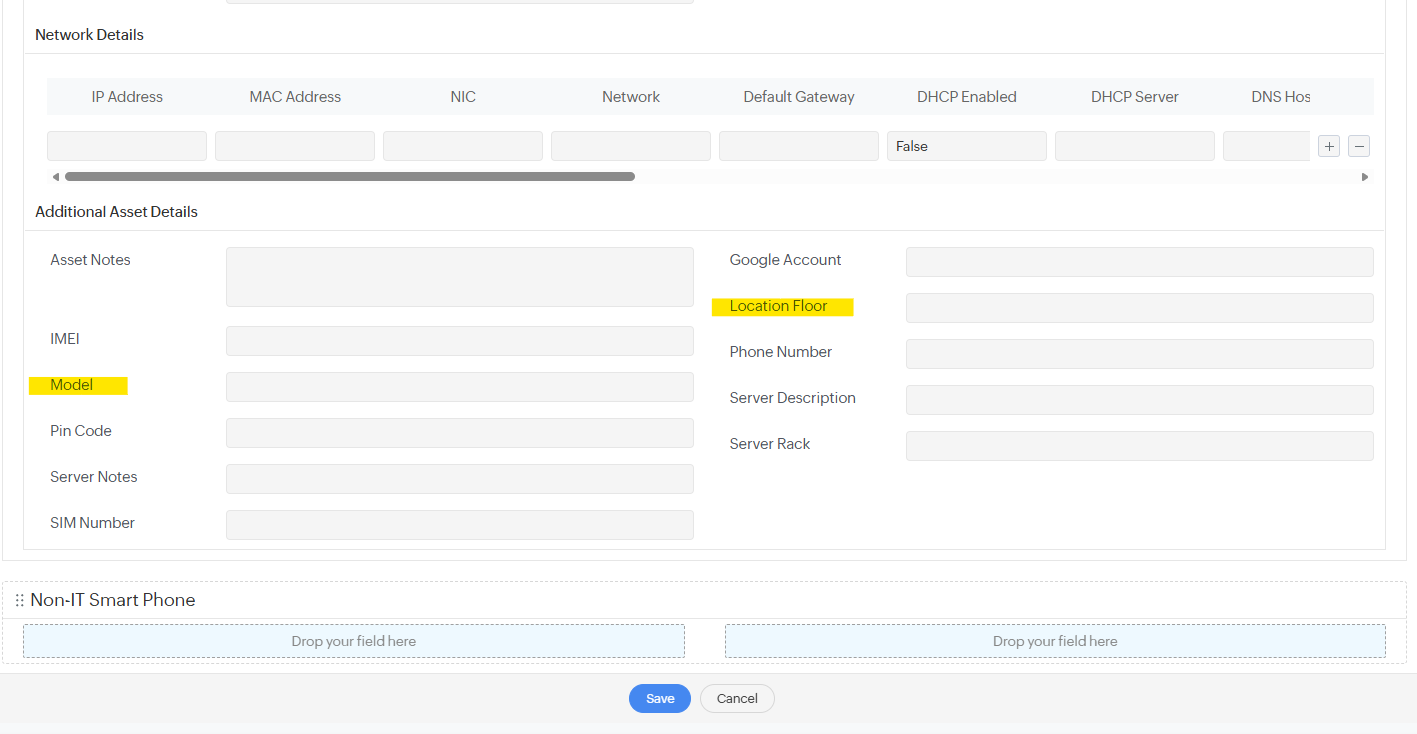
Task: Click the 'IMEI' field label
Action: pyautogui.click(x=65, y=339)
